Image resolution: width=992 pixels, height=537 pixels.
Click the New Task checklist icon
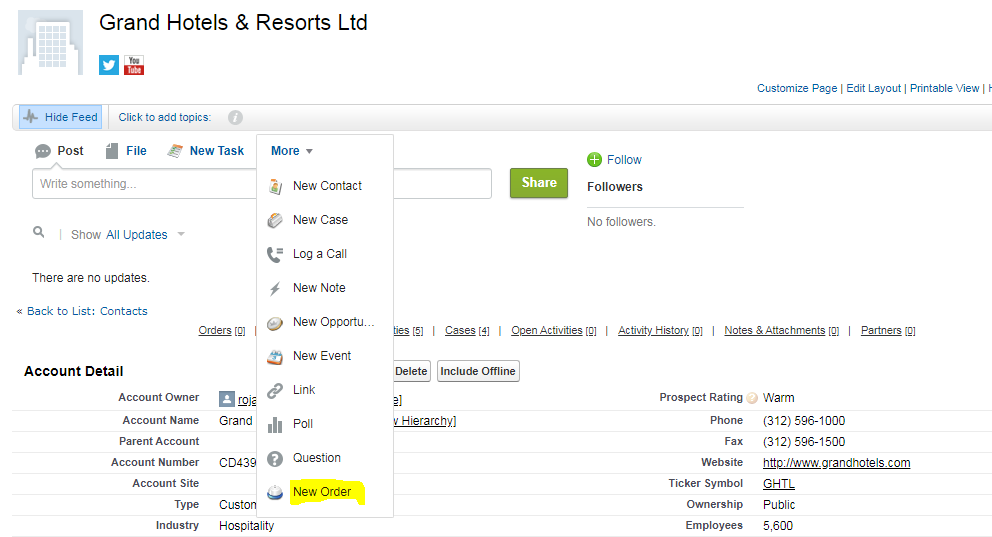click(175, 151)
